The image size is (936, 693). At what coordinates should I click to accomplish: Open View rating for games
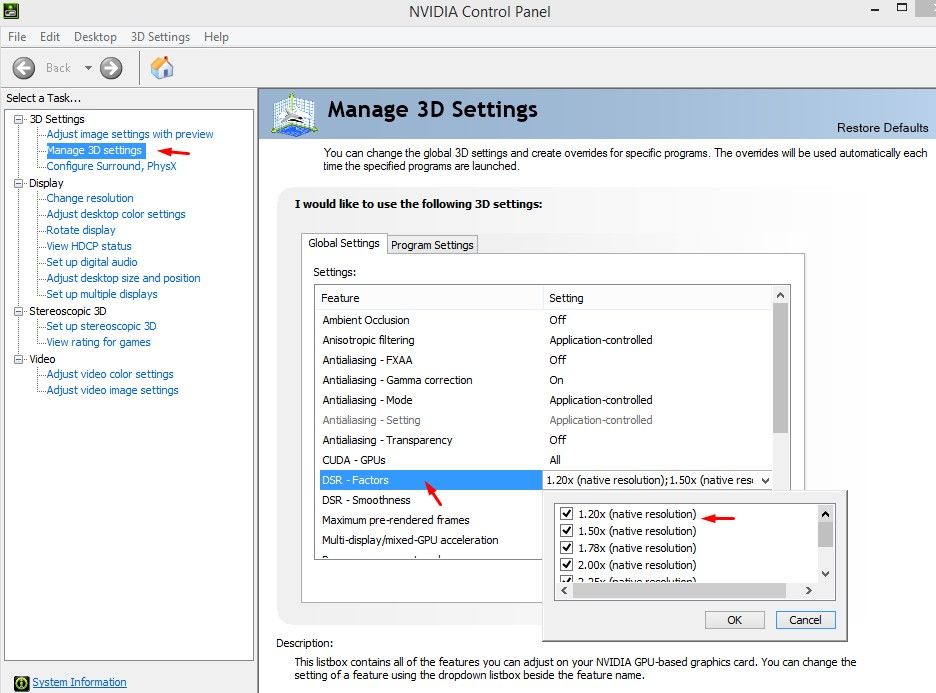(98, 343)
